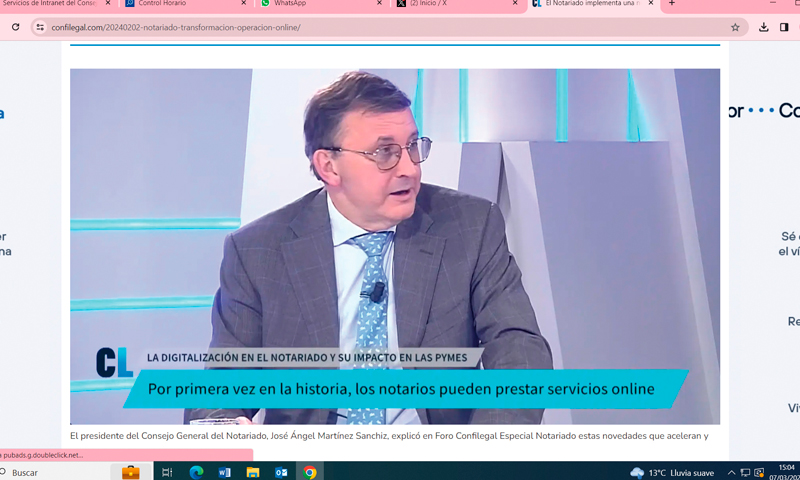The image size is (800, 480).
Task: Open Task View in the taskbar
Action: tap(167, 472)
